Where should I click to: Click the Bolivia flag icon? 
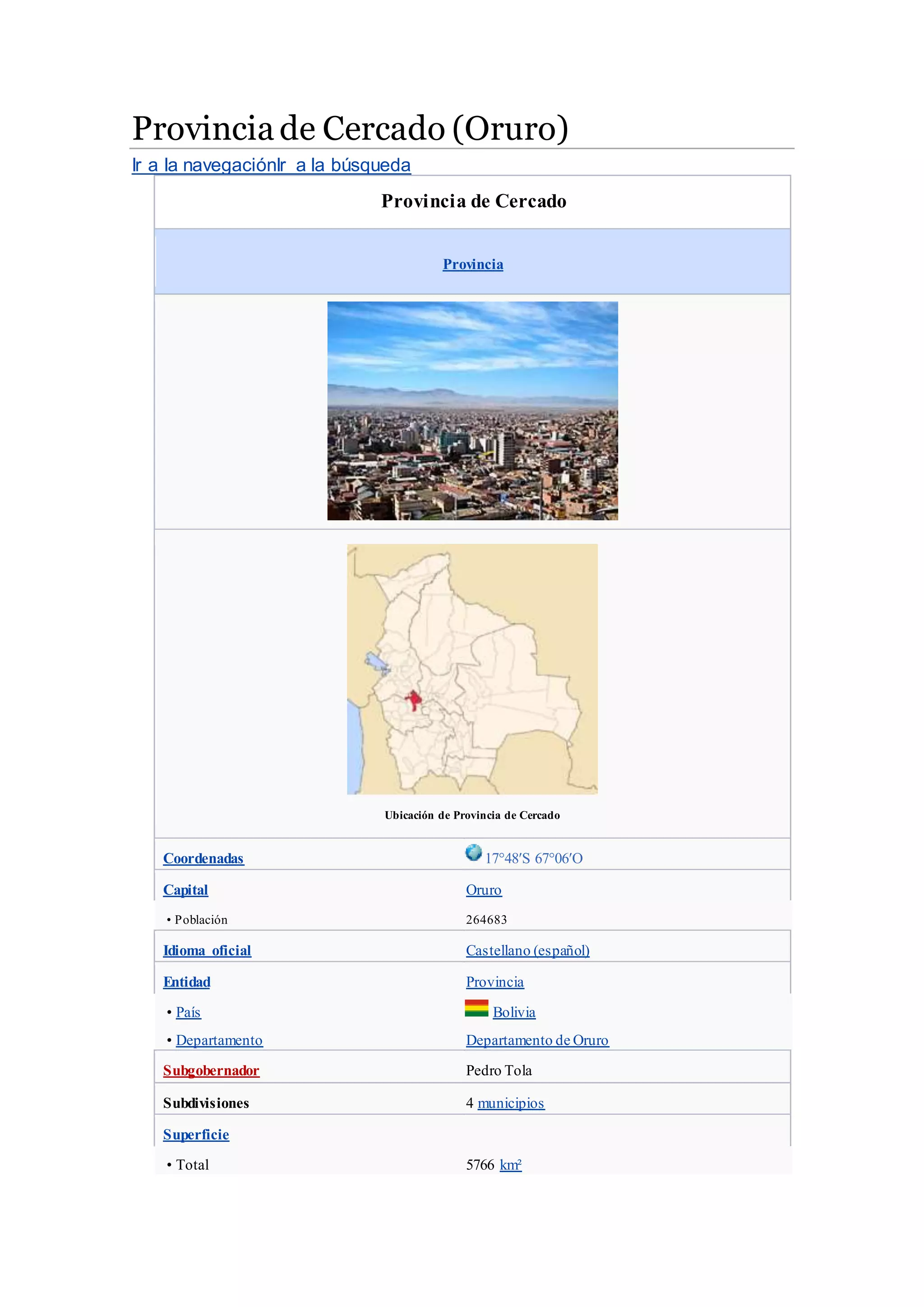click(x=476, y=1008)
